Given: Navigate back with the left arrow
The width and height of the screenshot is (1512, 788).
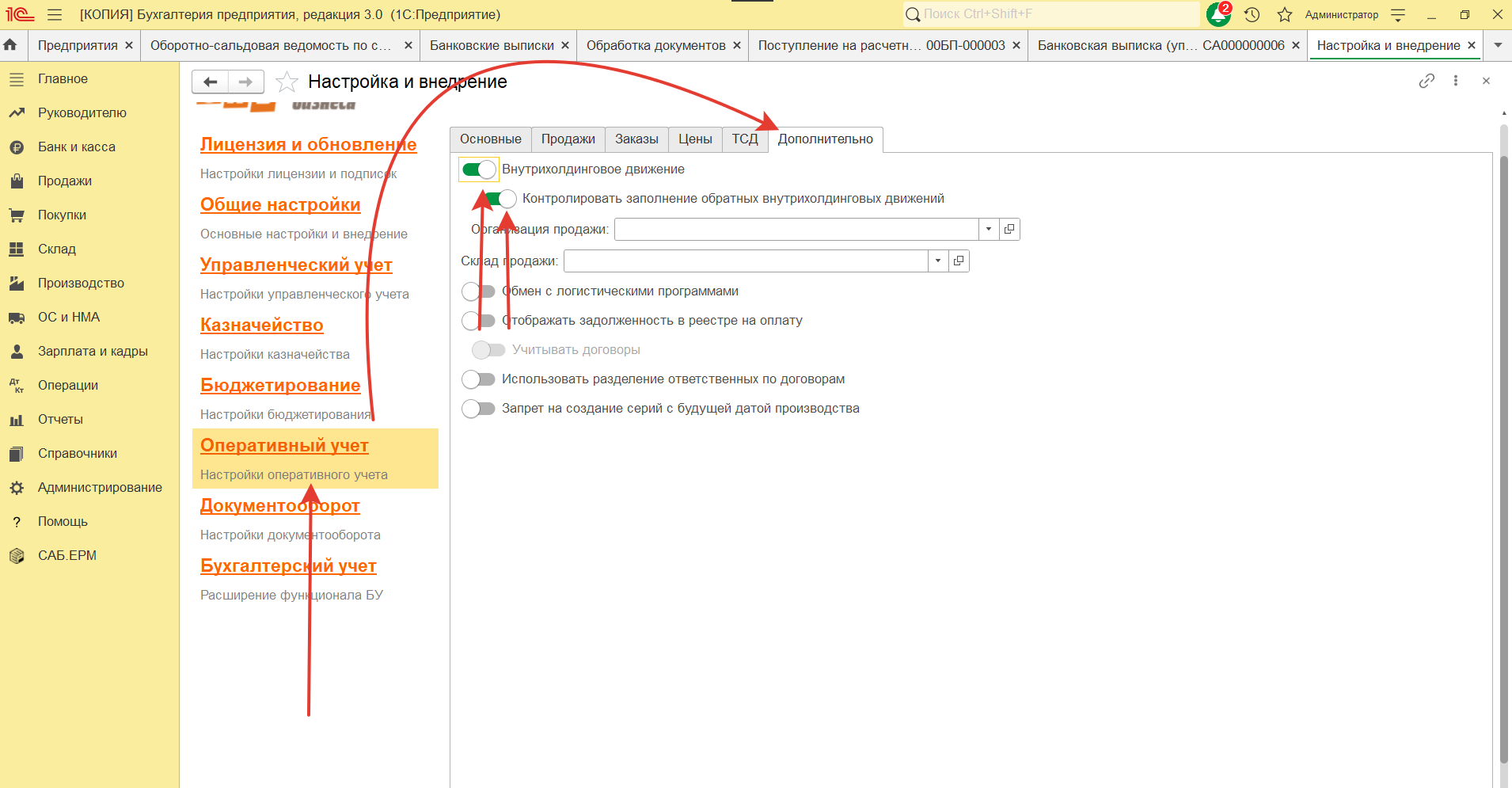Looking at the screenshot, I should (210, 82).
